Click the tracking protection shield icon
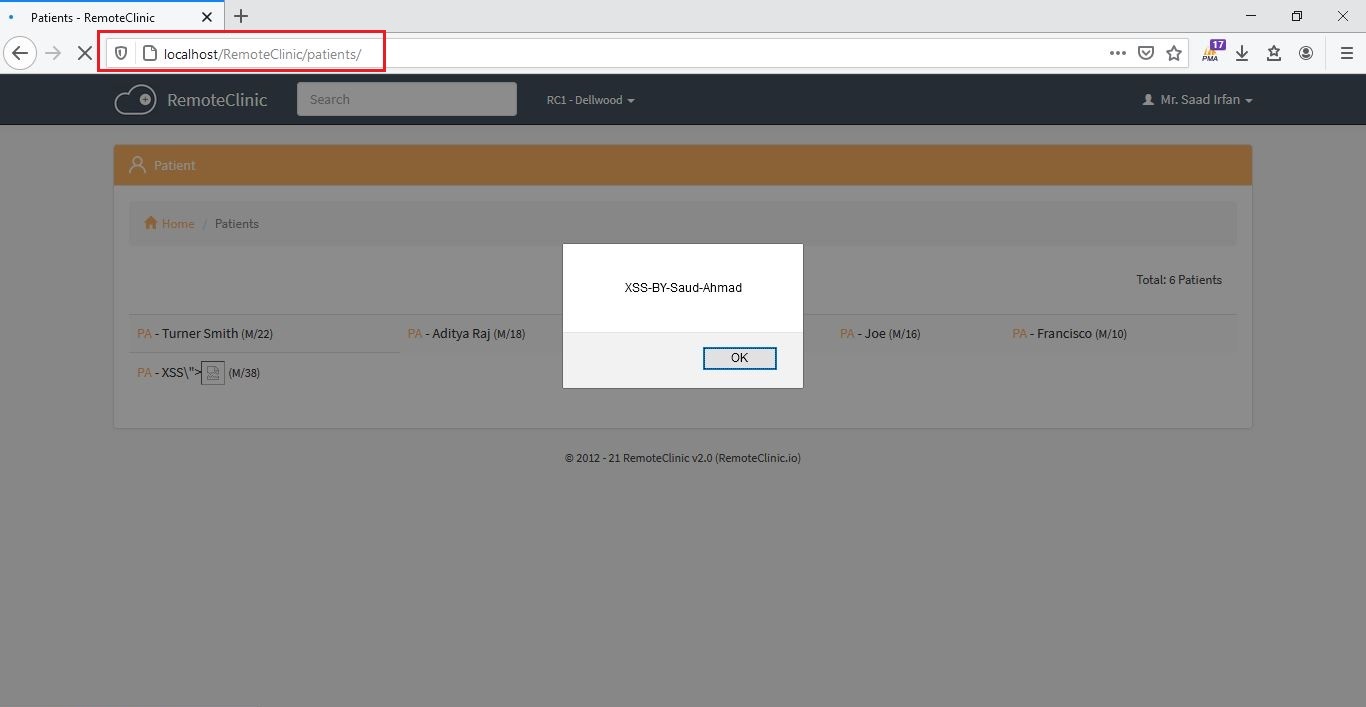 click(120, 53)
